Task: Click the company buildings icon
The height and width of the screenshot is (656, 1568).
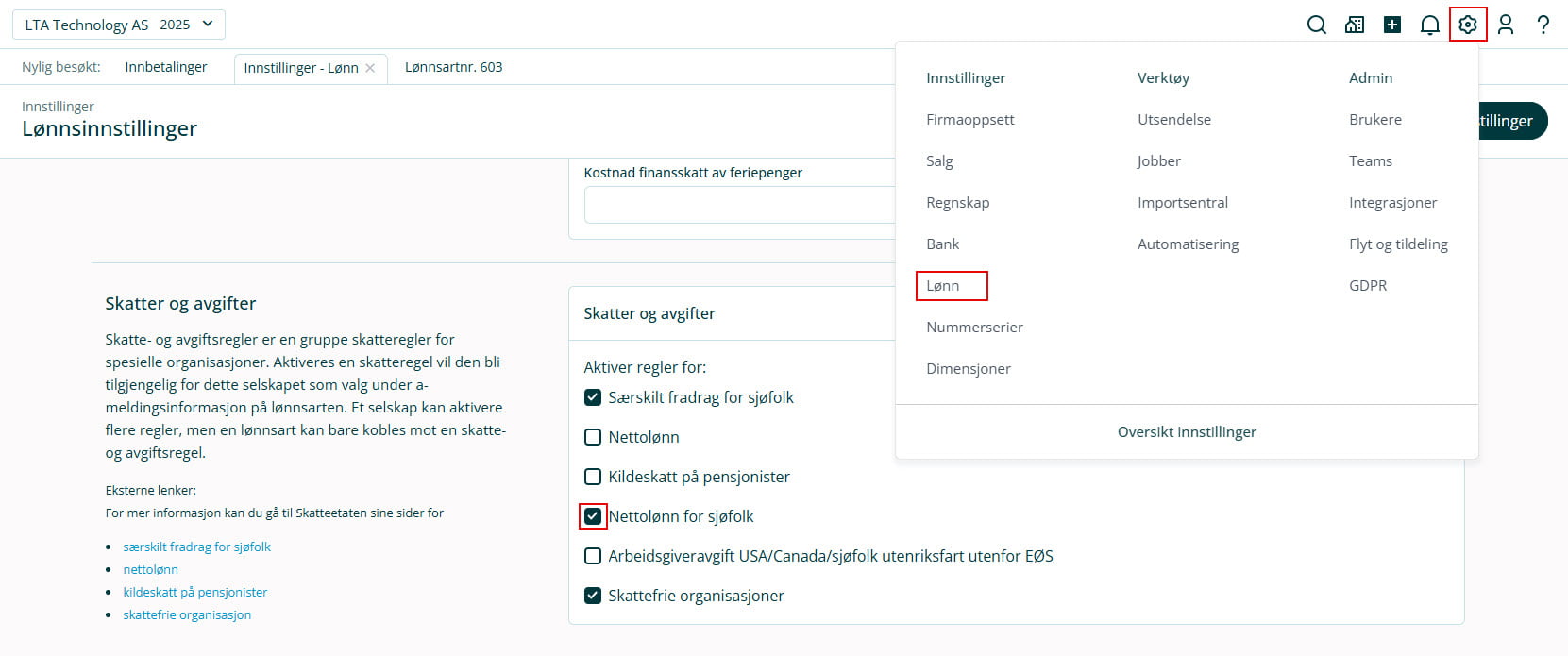Action: coord(1355,25)
